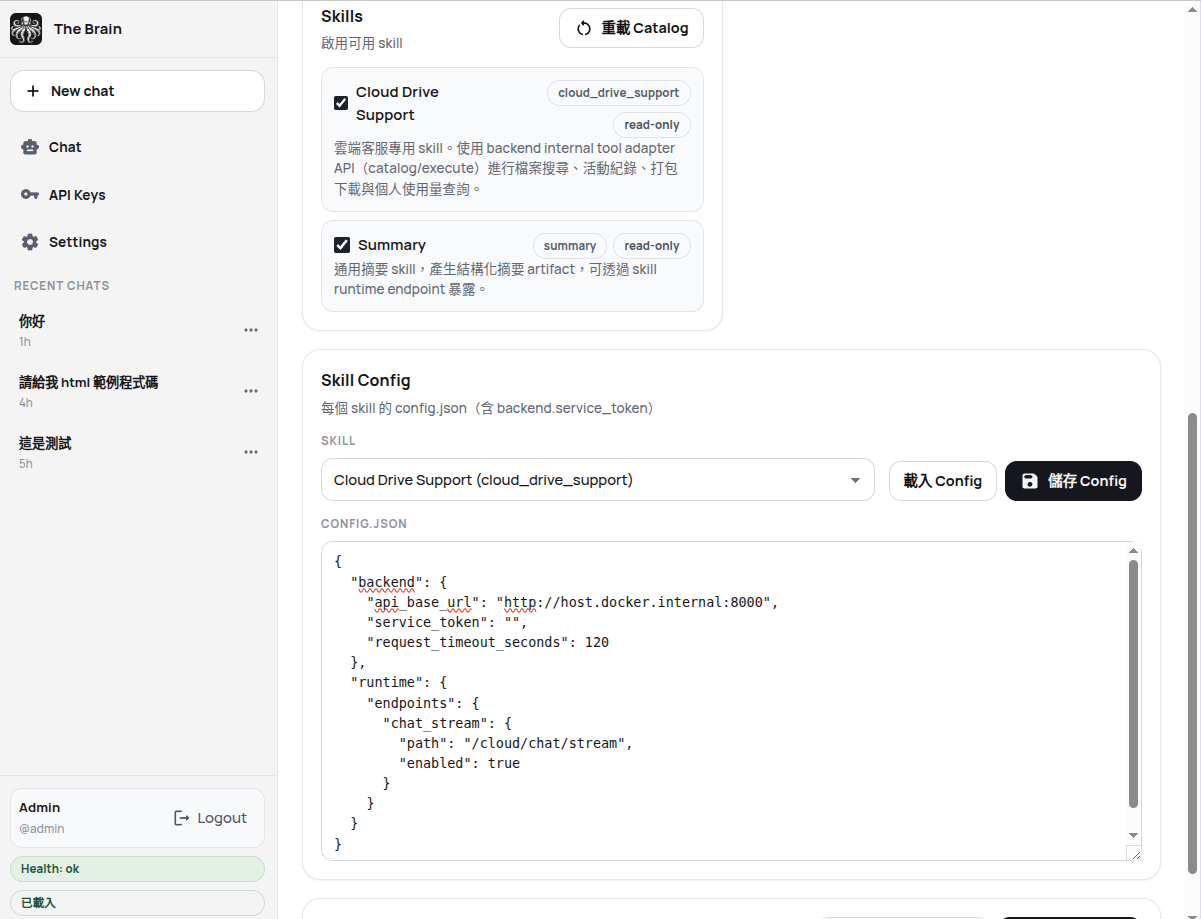Click the config textarea scroll-down arrow
1201x919 pixels.
point(1133,835)
